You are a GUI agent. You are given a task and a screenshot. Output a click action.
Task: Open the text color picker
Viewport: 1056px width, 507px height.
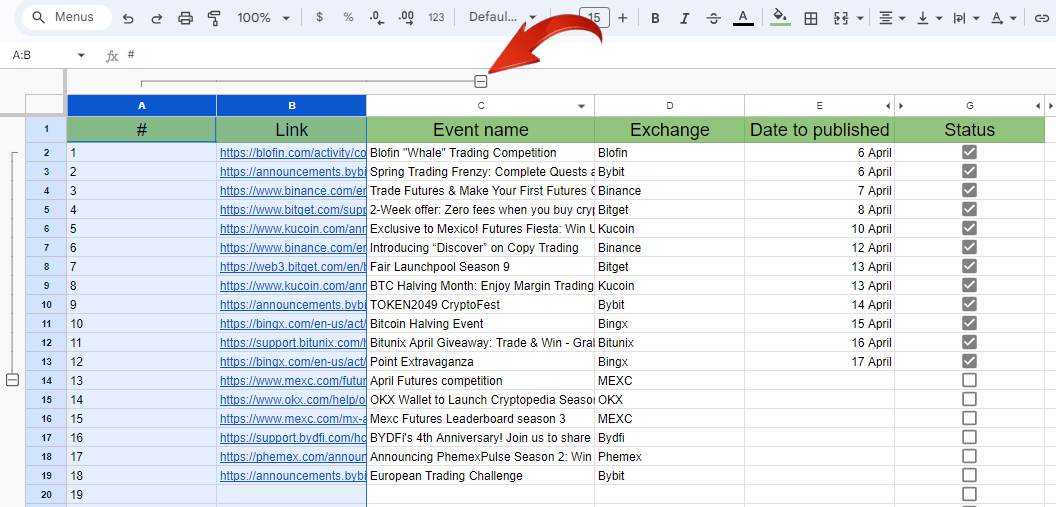click(743, 18)
